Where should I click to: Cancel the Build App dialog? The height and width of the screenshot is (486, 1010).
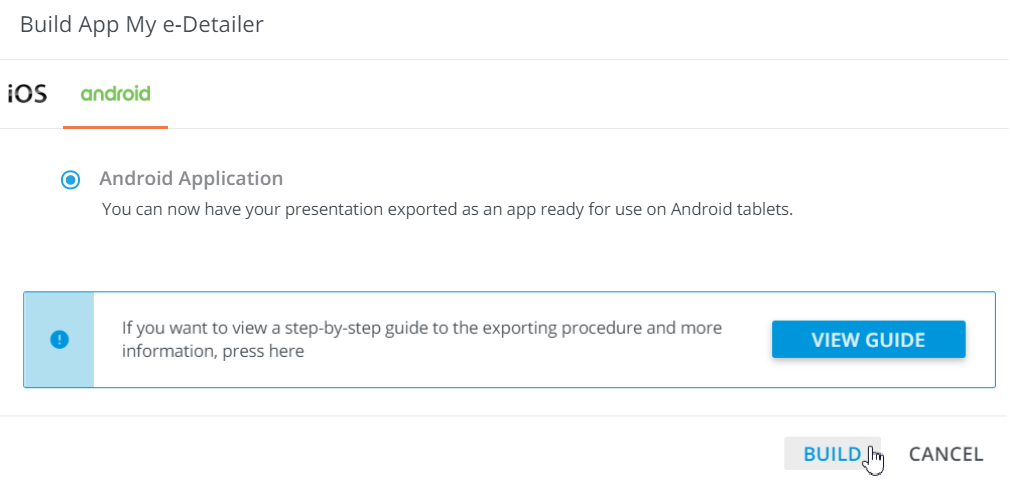point(945,454)
